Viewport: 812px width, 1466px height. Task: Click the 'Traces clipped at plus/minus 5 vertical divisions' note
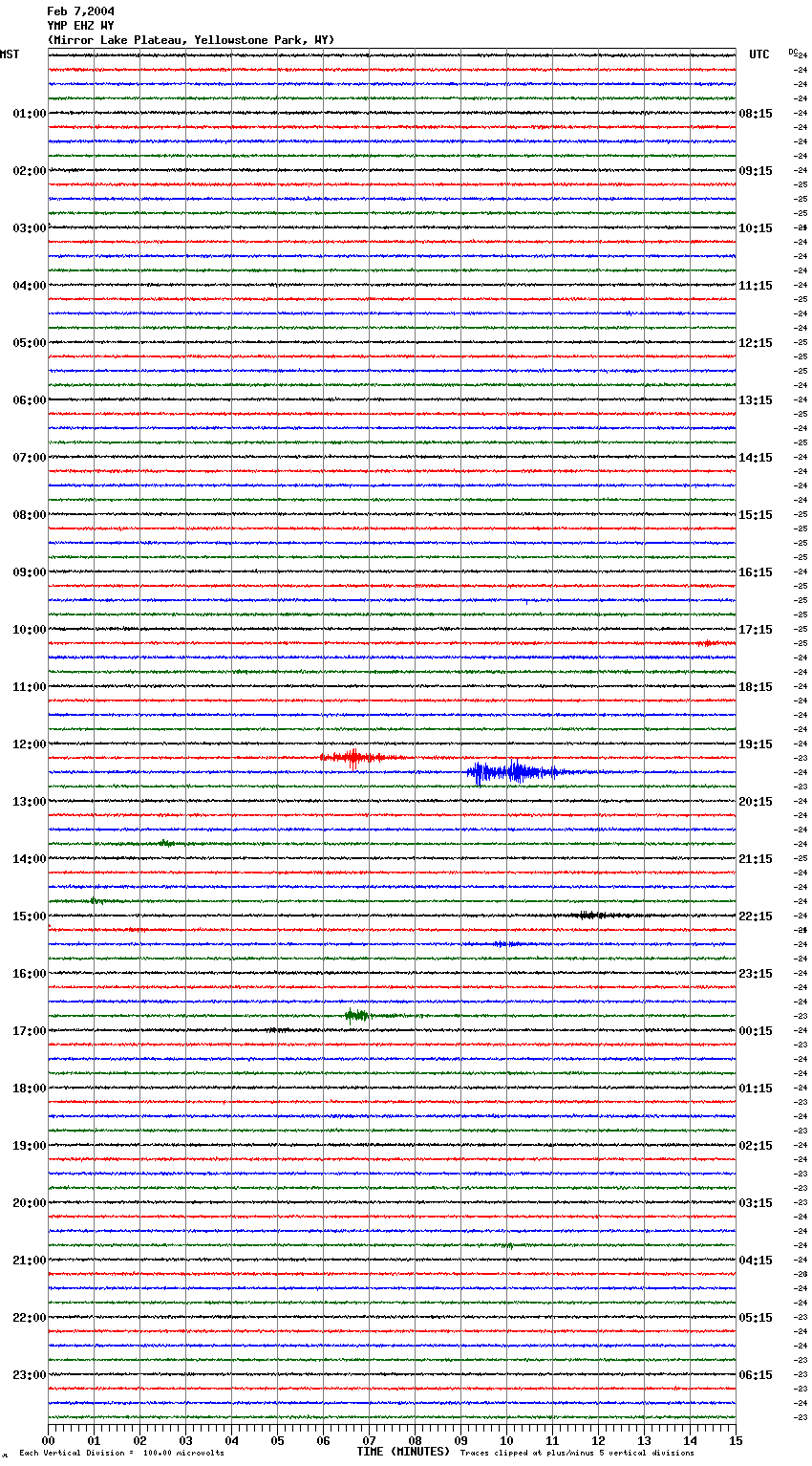[577, 1454]
